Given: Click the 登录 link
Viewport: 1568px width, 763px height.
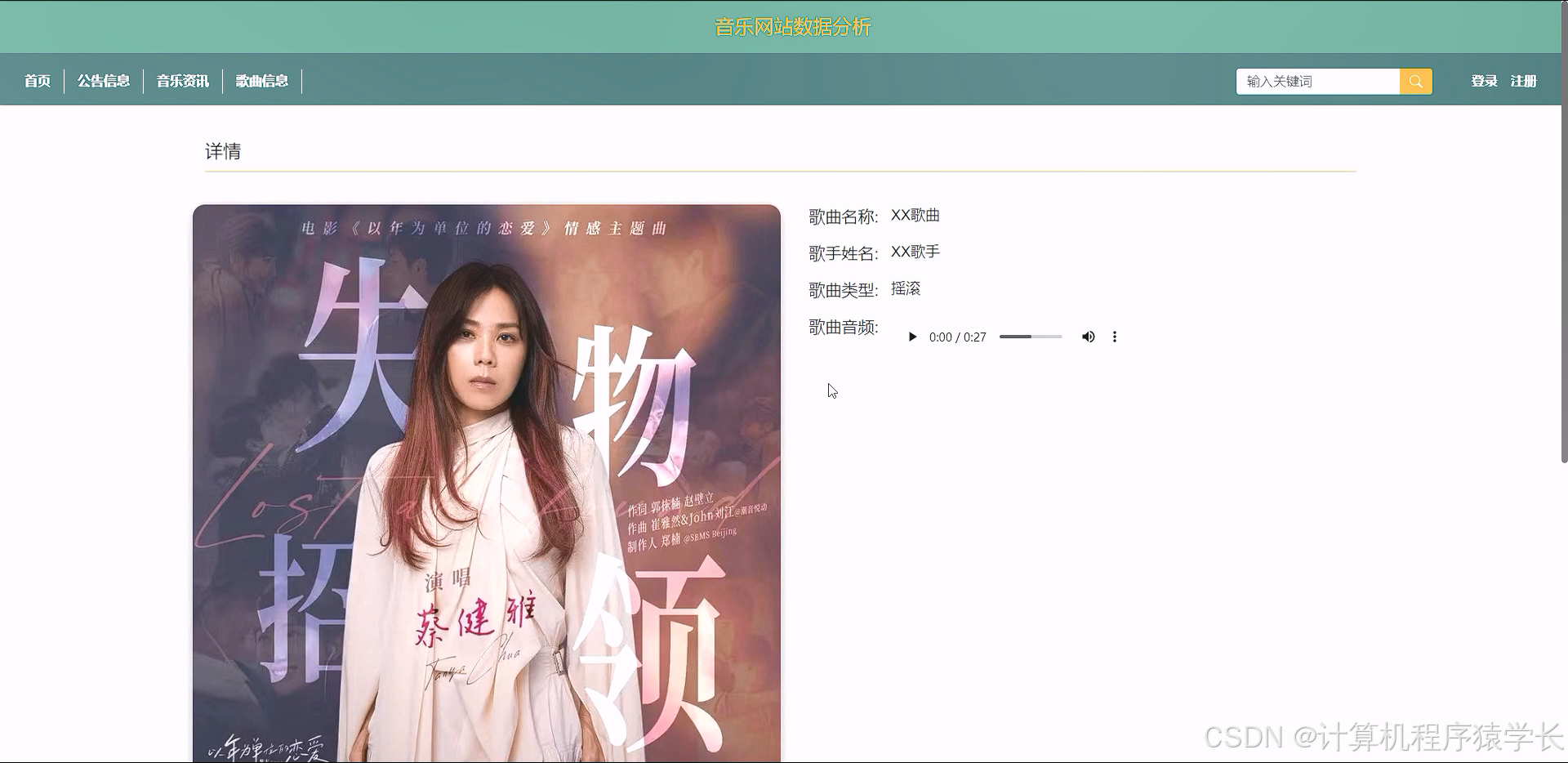Looking at the screenshot, I should click(x=1484, y=81).
